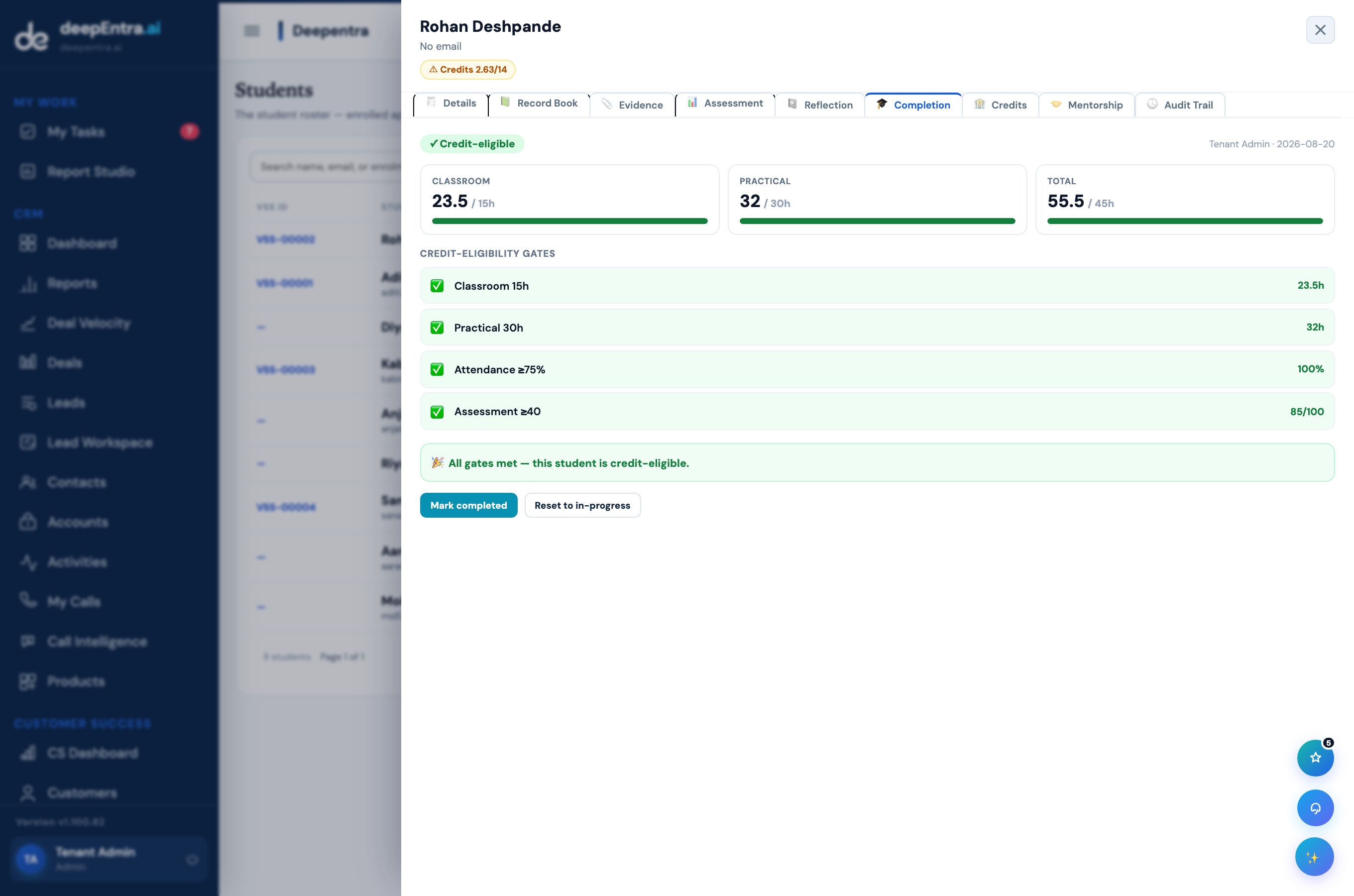This screenshot has height=896, width=1354.
Task: Click the Mark completed button
Action: point(468,505)
